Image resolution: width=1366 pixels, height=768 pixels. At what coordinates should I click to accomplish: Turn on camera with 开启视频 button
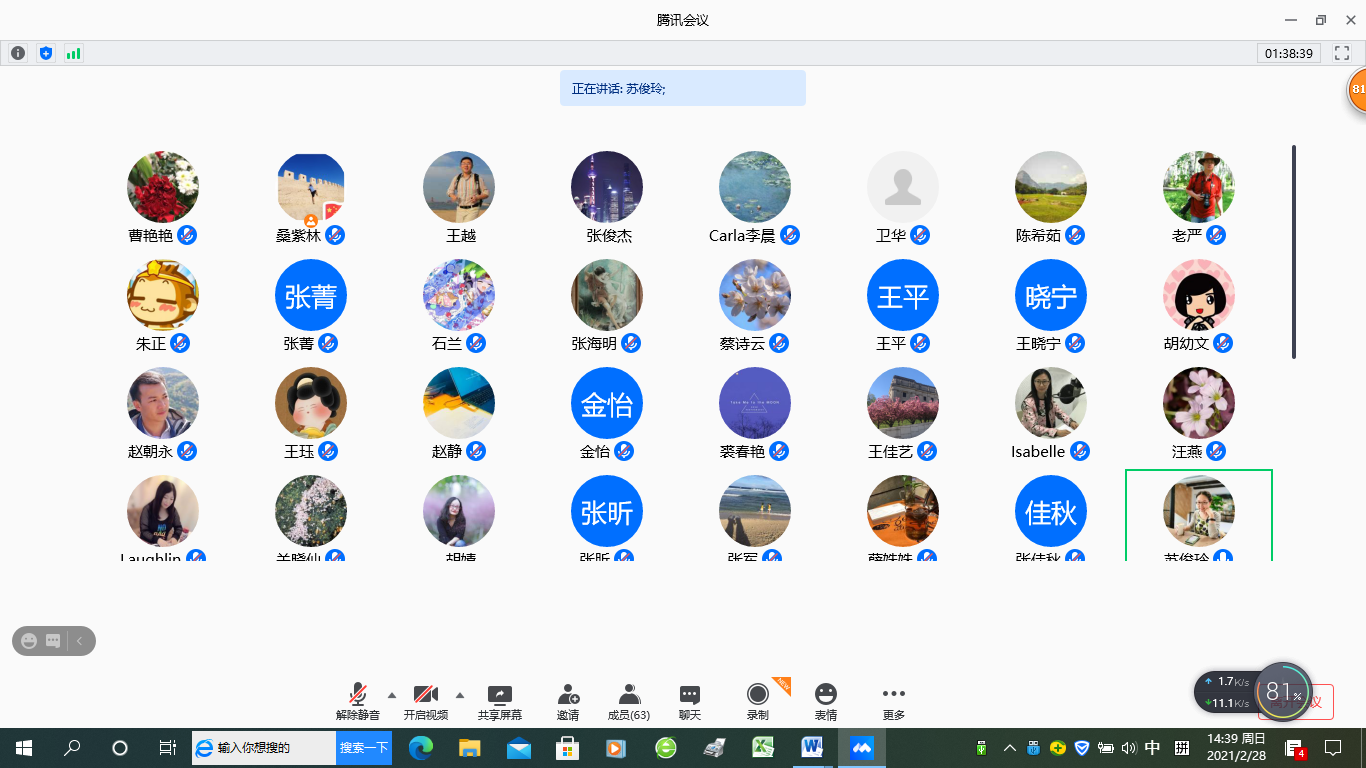(425, 696)
